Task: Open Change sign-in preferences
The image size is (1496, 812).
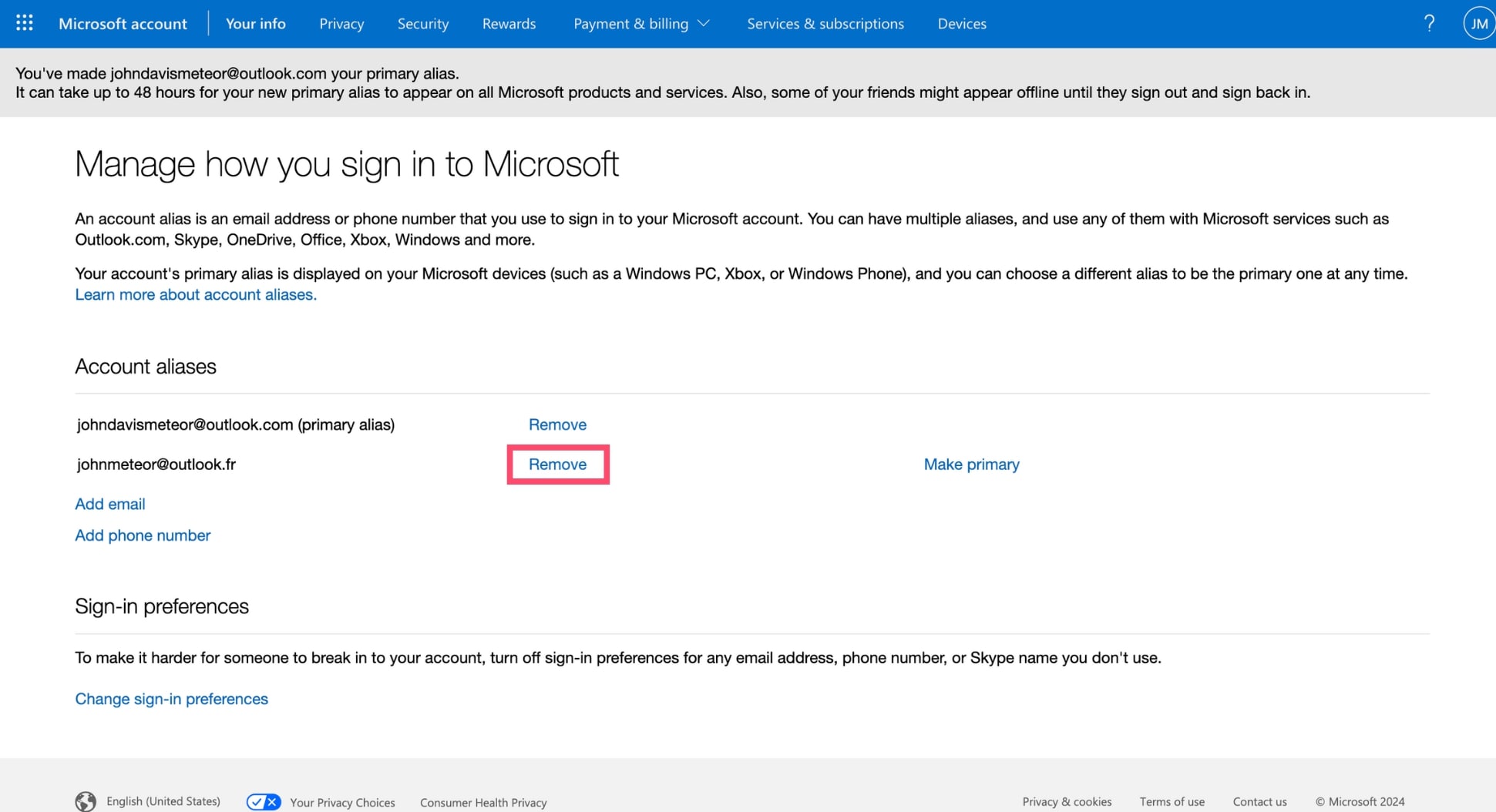Action: pos(171,699)
